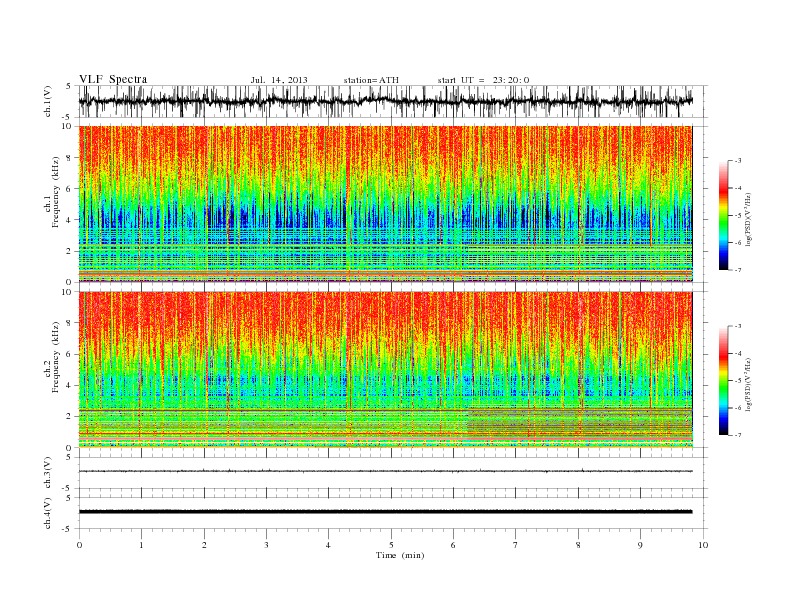Click the ch.2 PSD color scale bar
The image size is (792, 612).
click(x=723, y=381)
